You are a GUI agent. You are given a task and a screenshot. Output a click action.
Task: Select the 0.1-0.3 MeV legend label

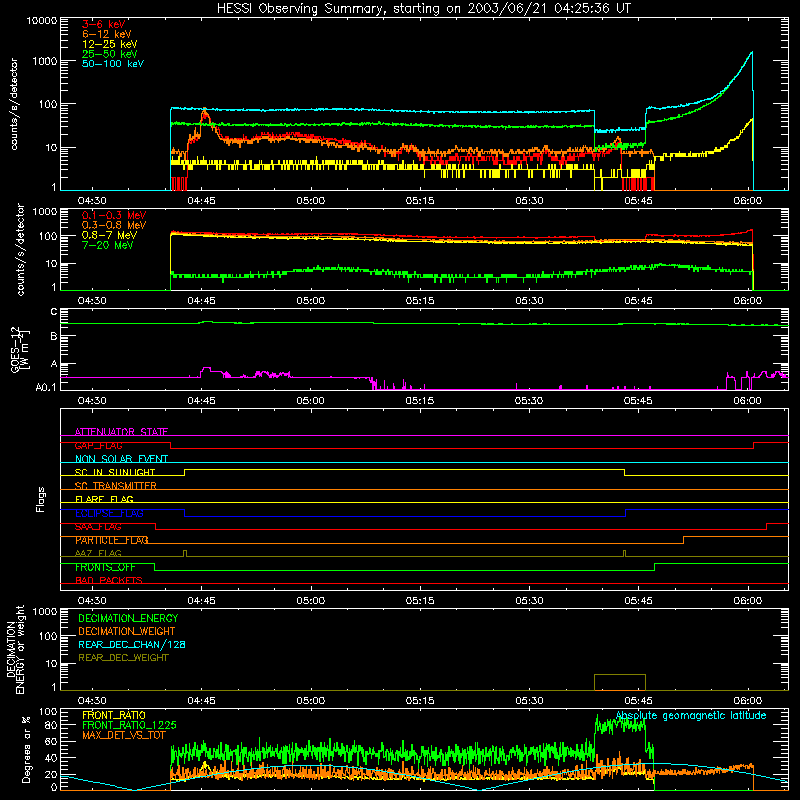[114, 215]
